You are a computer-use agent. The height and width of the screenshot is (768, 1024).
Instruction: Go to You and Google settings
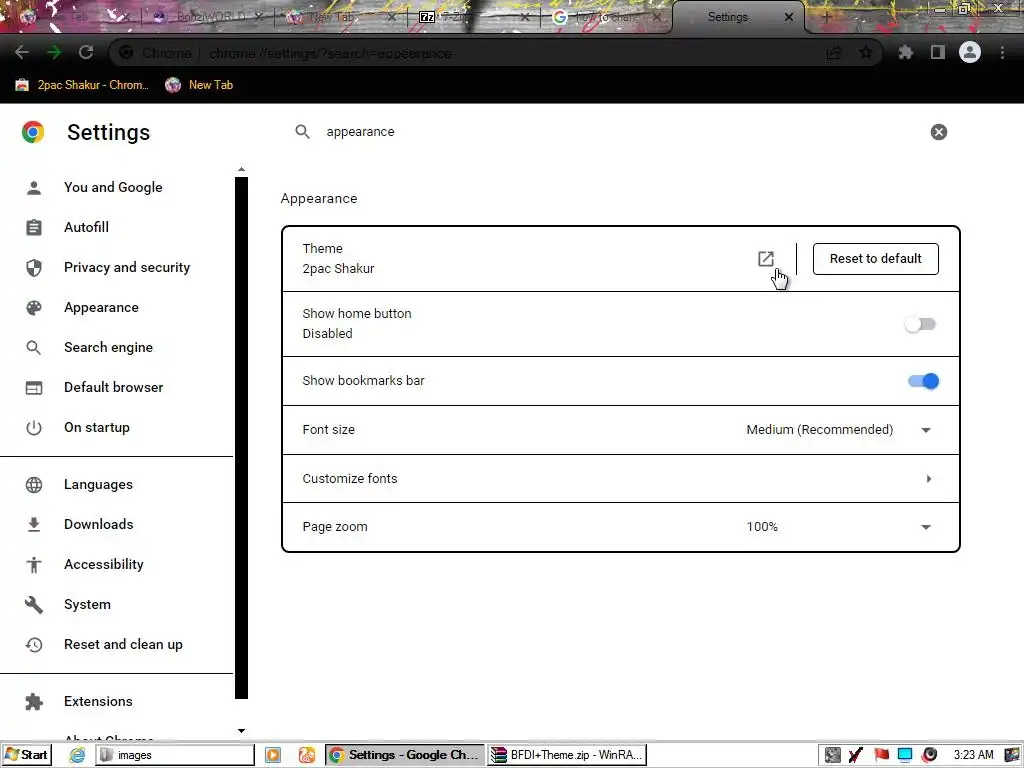pos(113,187)
